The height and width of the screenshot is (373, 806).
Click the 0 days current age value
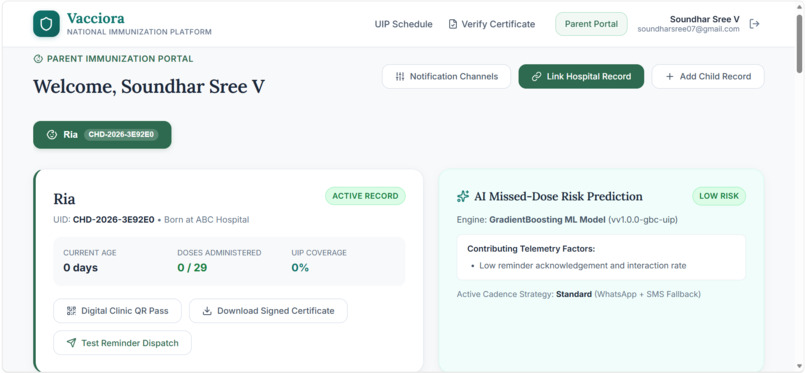point(80,268)
